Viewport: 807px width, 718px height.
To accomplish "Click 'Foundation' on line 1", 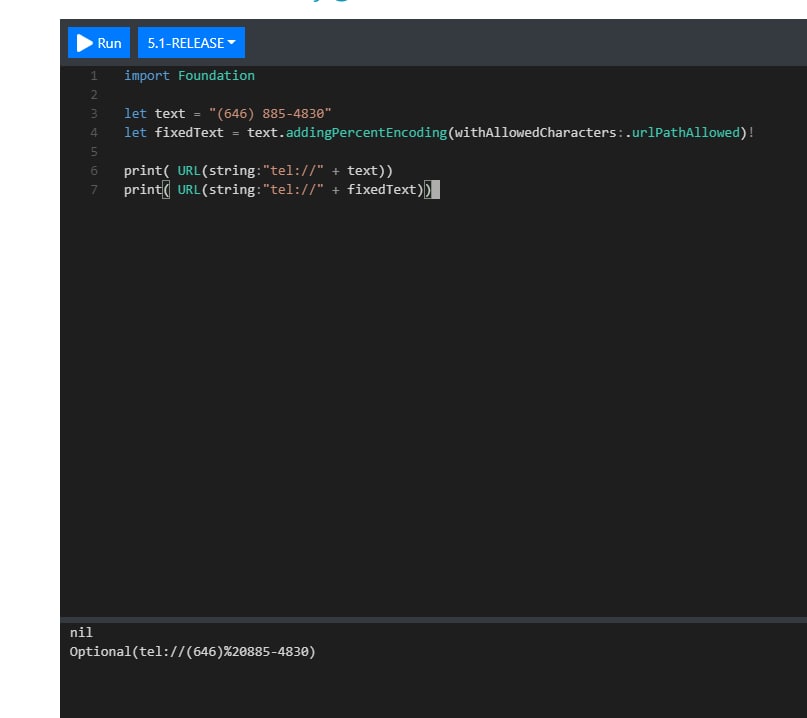I will [216, 76].
